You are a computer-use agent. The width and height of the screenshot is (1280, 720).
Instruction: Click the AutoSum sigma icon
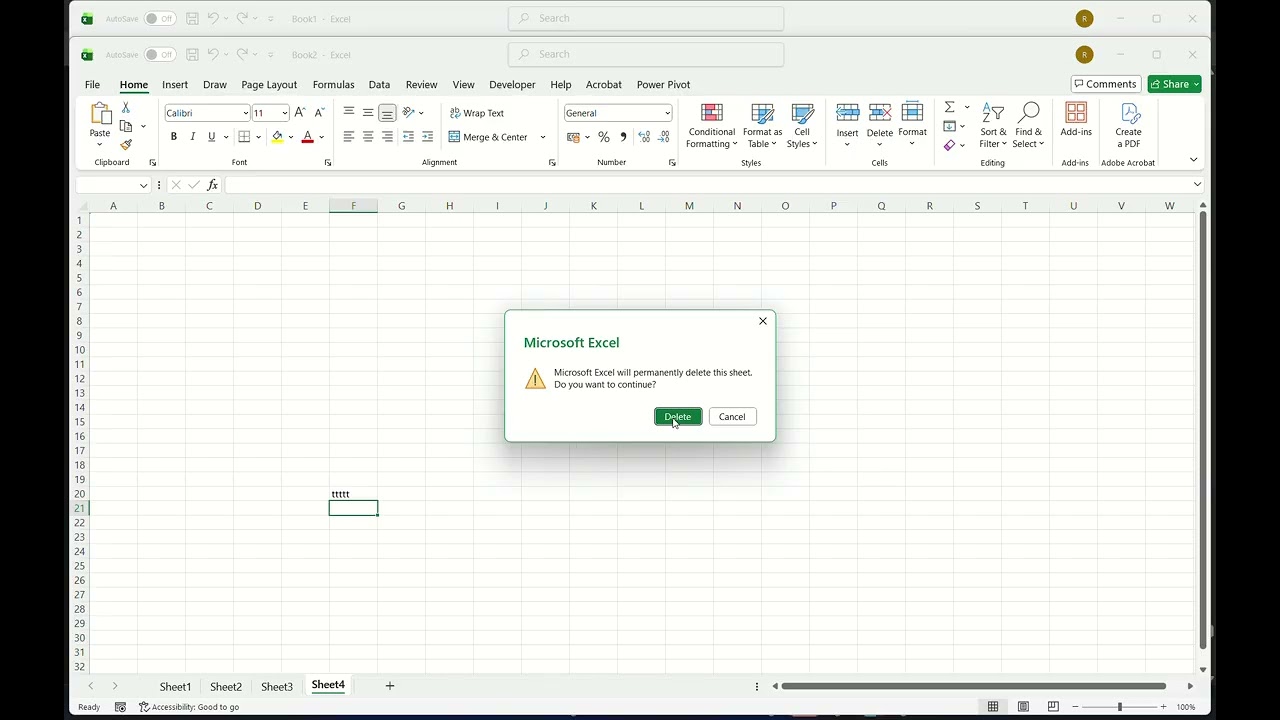[x=950, y=107]
